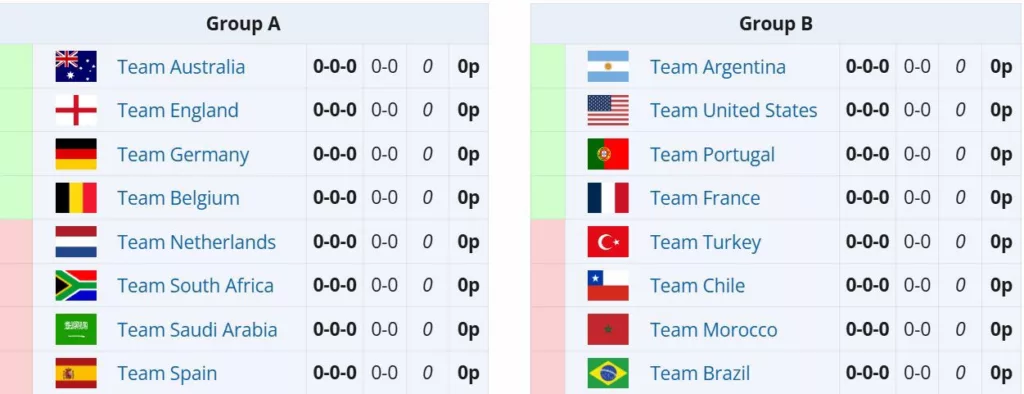Click the Argentina flag icon
Screen dimensions: 1024x394
[x=608, y=67]
